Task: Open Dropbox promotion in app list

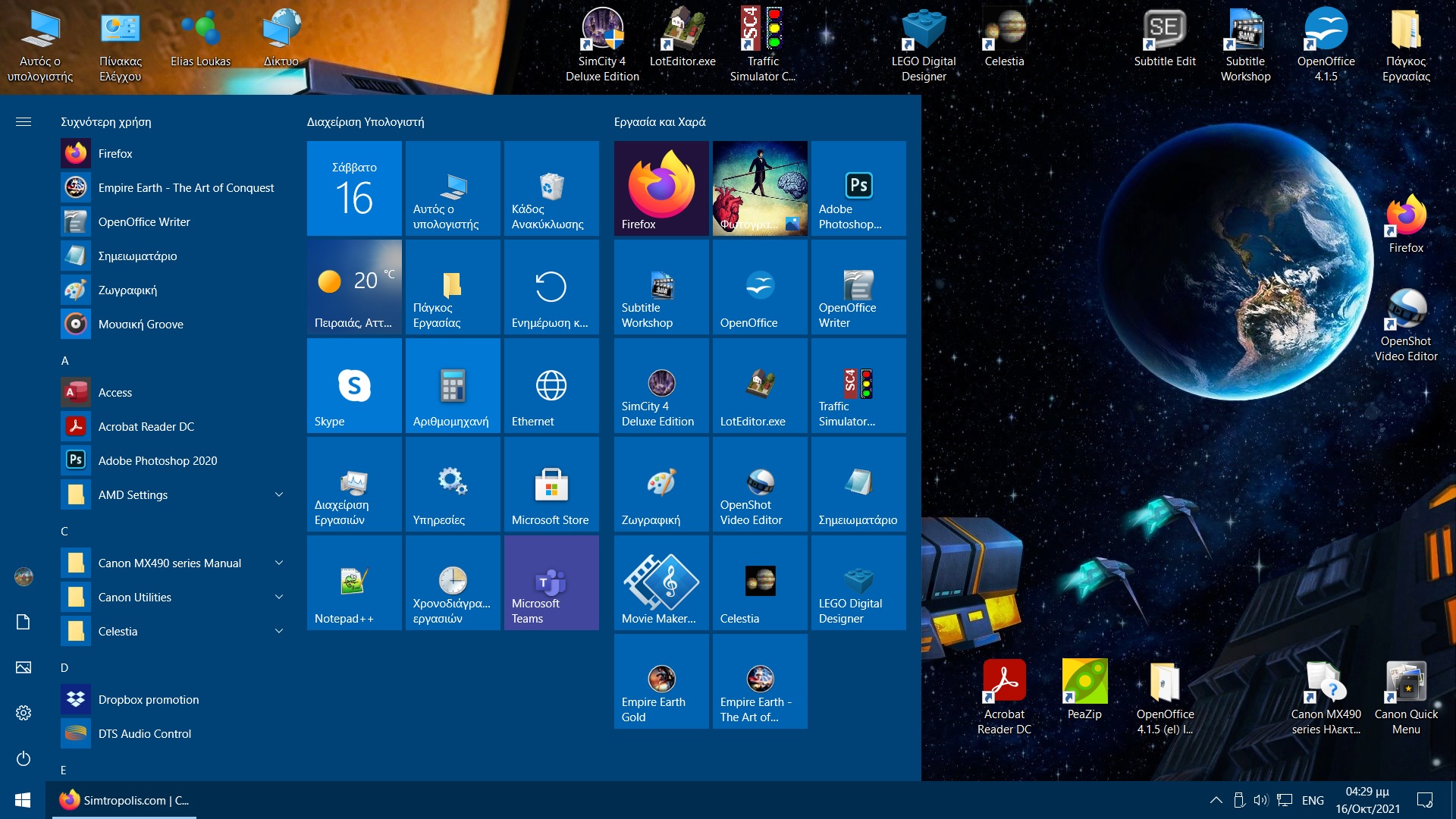Action: 174,699
